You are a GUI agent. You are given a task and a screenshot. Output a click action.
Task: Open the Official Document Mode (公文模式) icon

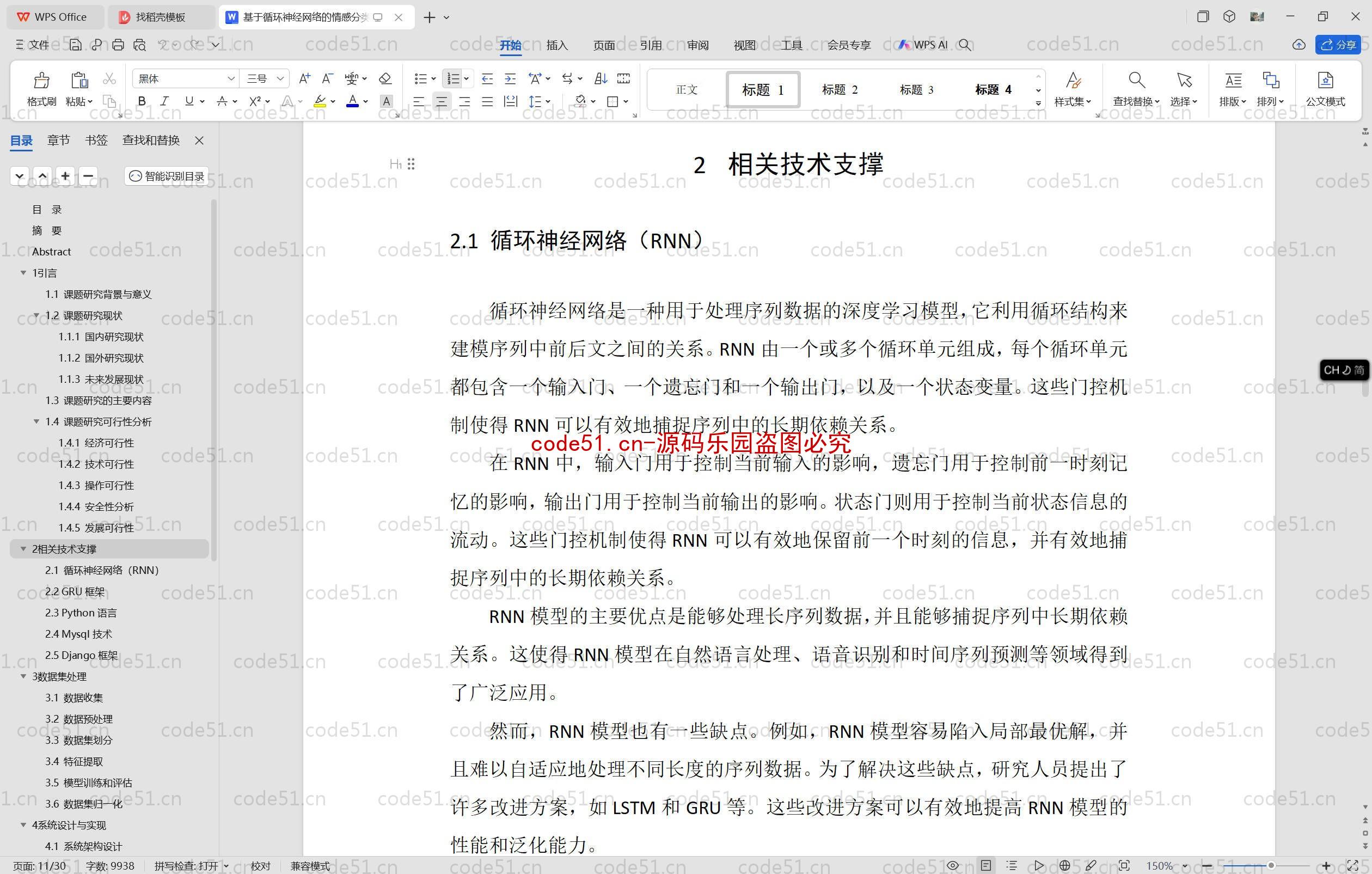click(1325, 80)
